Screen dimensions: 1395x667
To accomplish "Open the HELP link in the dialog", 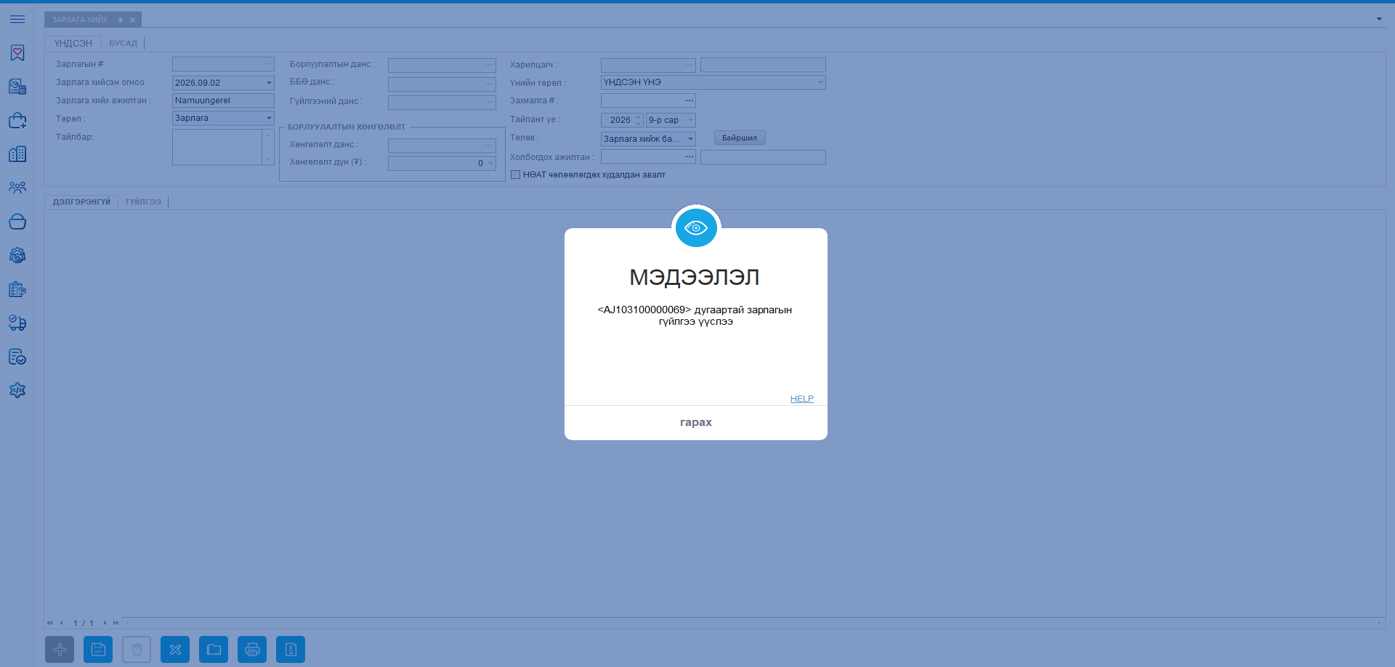I will tap(801, 399).
